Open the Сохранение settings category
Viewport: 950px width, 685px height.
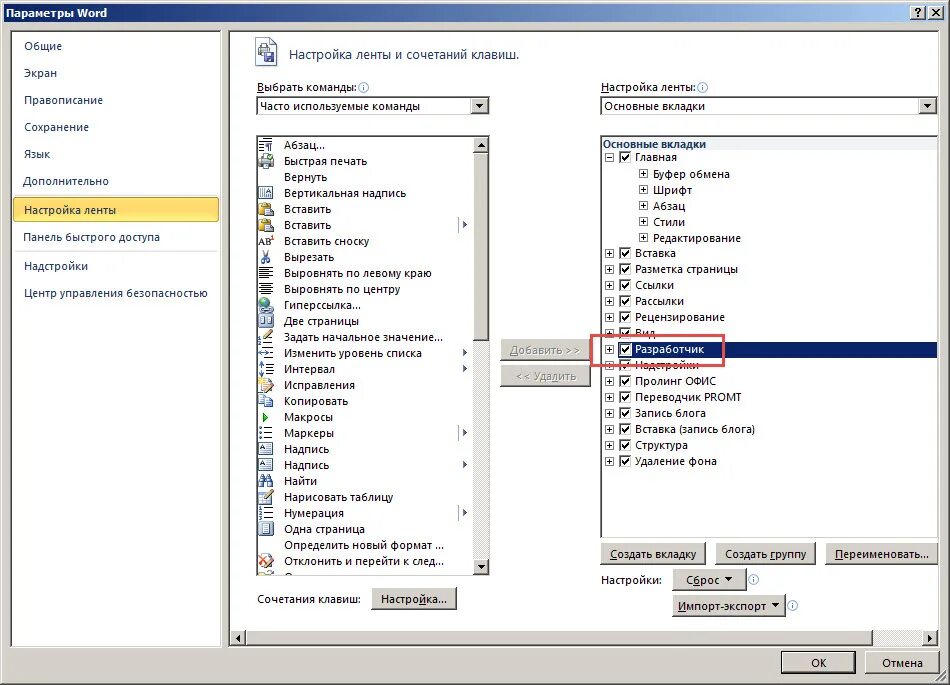56,127
